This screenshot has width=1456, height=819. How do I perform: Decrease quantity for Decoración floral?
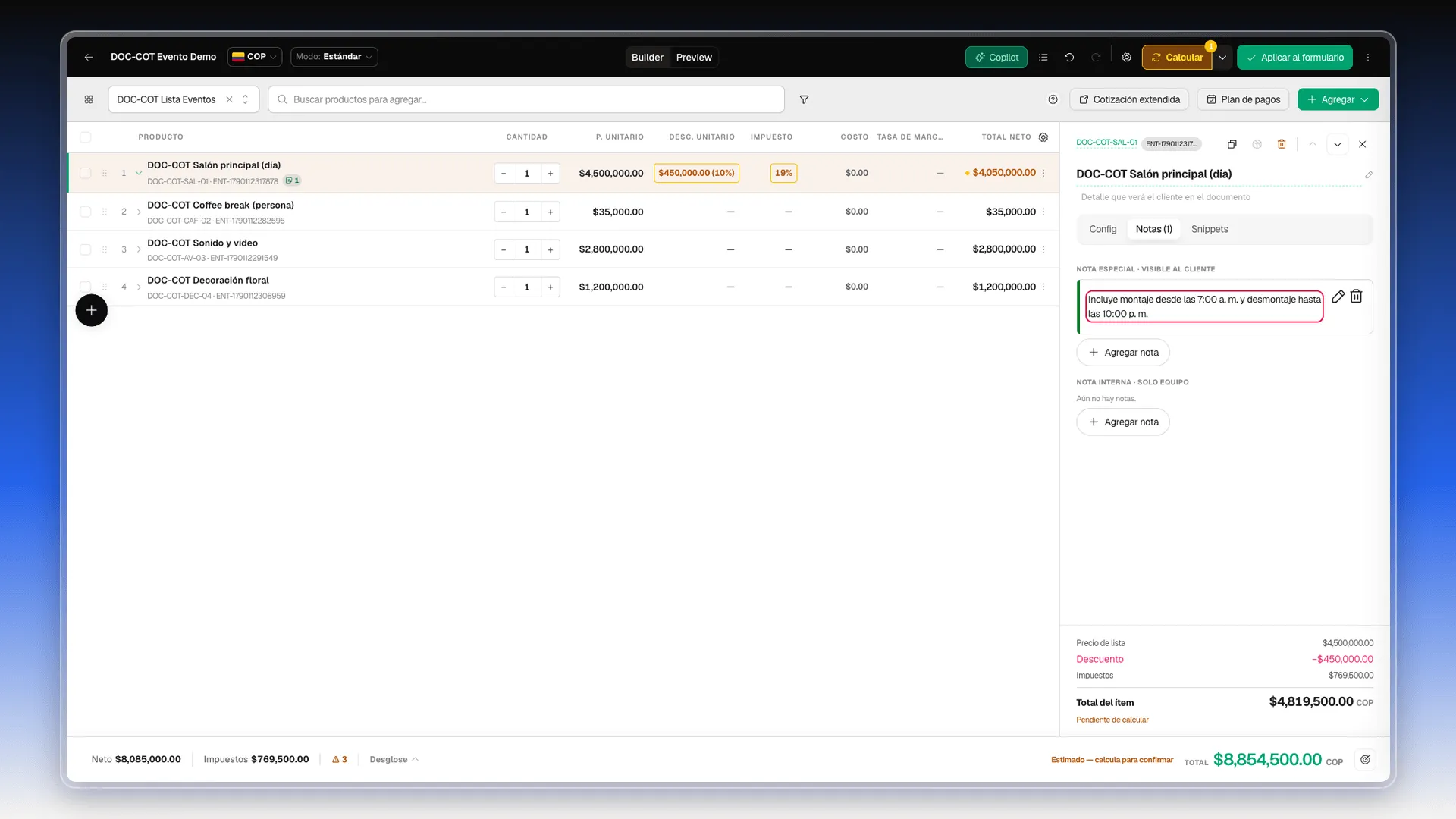(504, 287)
